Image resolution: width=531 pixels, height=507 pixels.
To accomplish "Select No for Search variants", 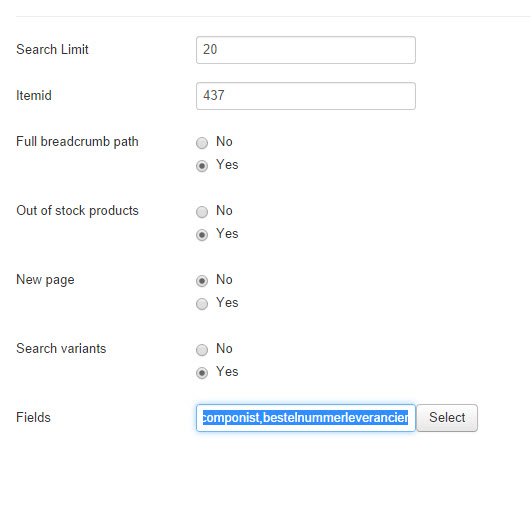I will (x=202, y=350).
